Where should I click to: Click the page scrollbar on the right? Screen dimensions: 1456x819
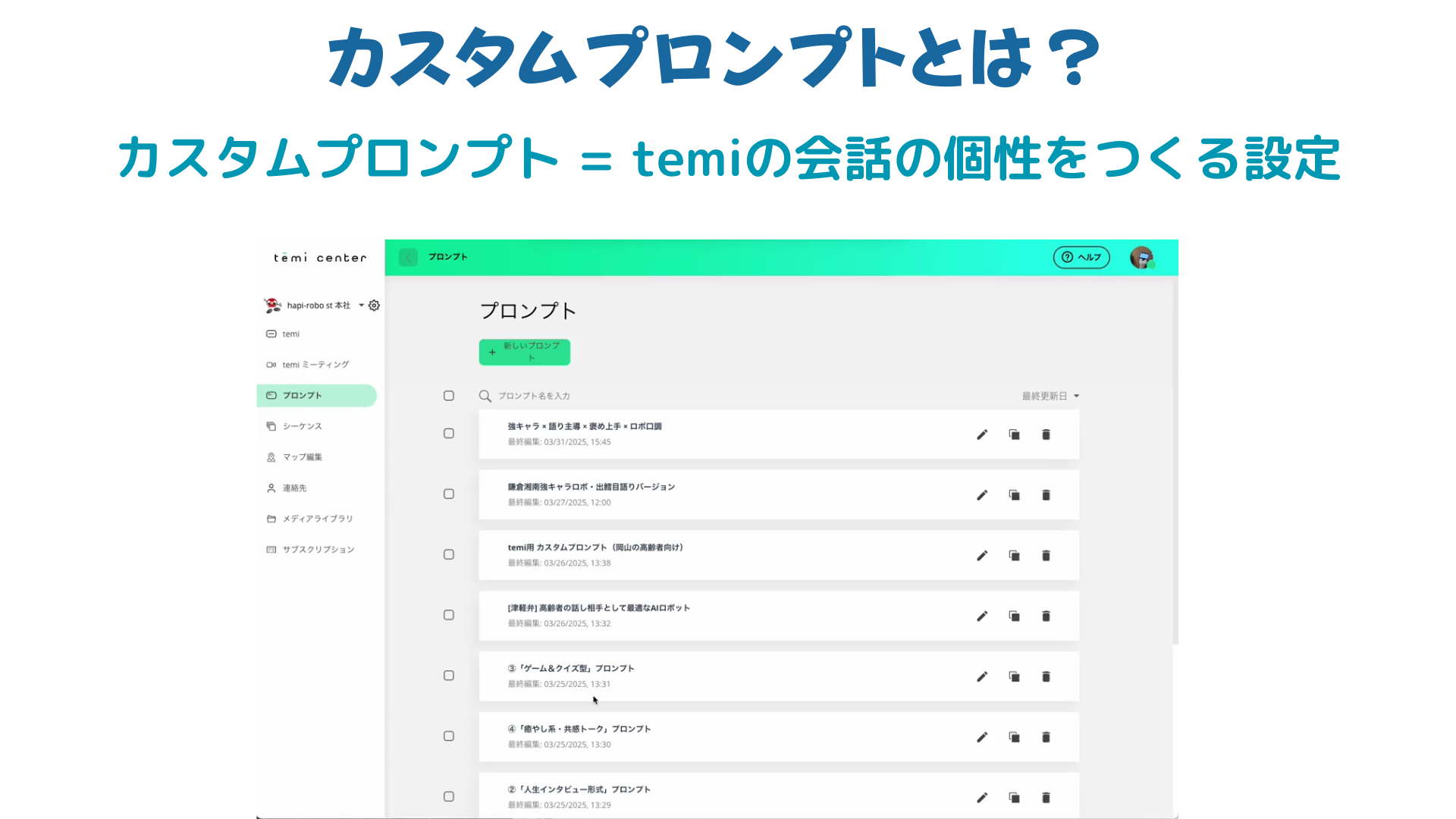pyautogui.click(x=1175, y=461)
